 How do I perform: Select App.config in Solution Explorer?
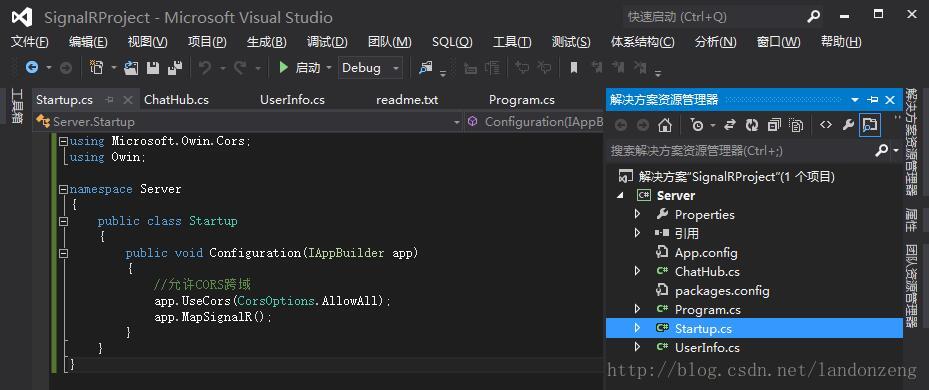click(x=706, y=252)
